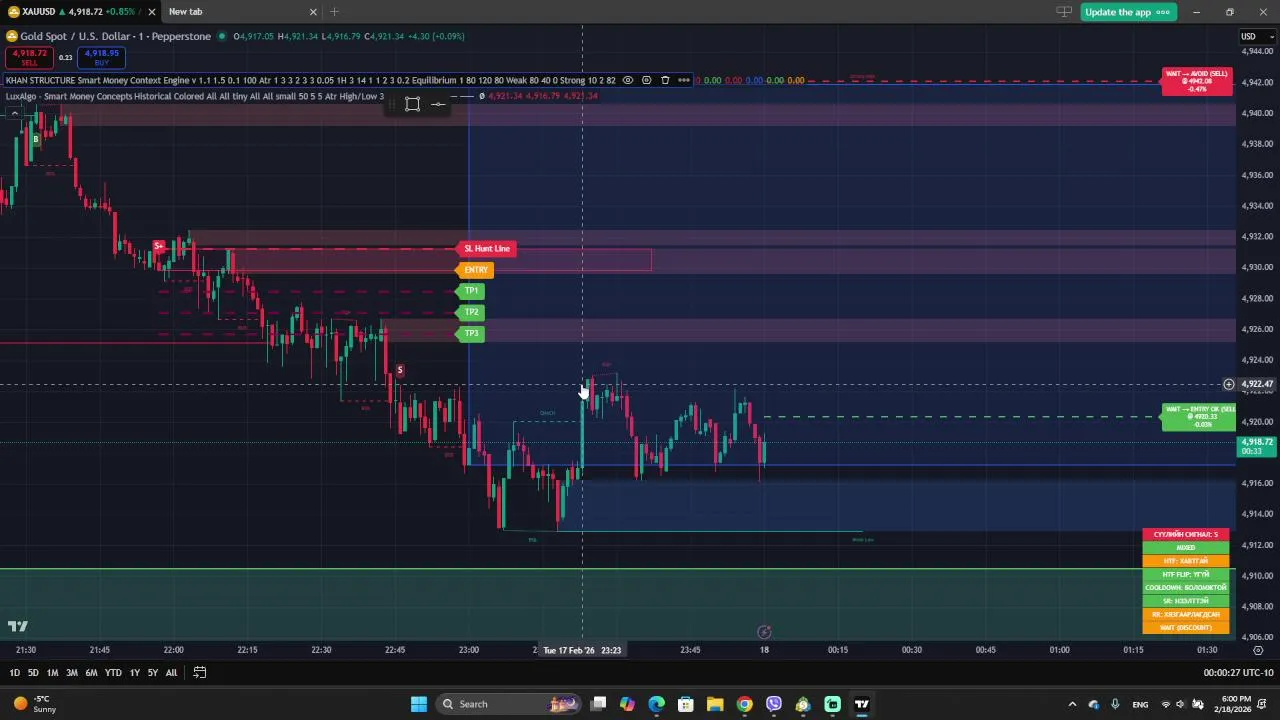This screenshot has width=1280, height=720.
Task: Open a new tab with plus icon
Action: pyautogui.click(x=334, y=12)
